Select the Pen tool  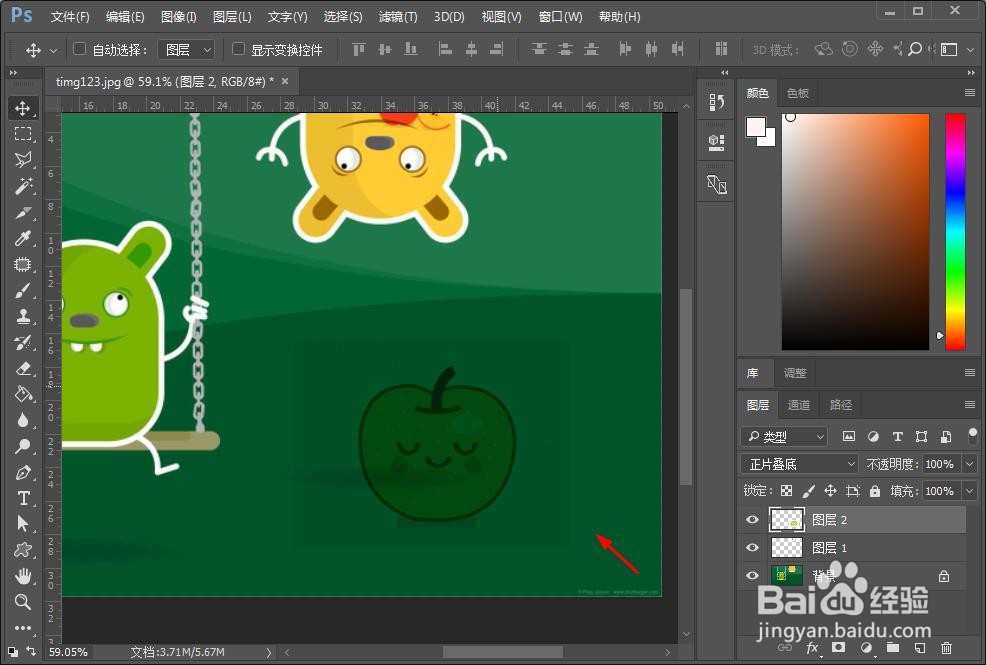tap(23, 472)
